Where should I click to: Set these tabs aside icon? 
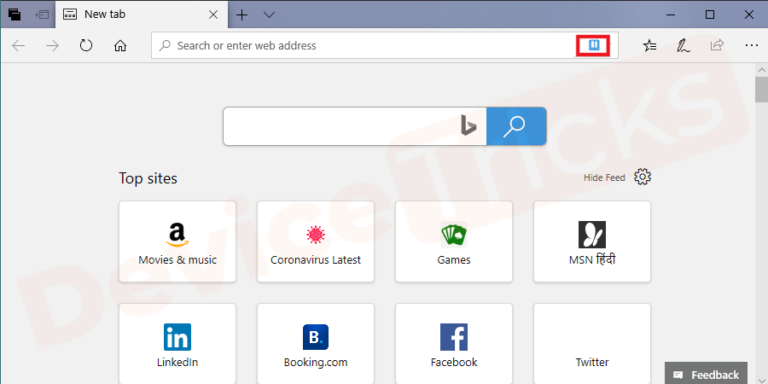42,15
